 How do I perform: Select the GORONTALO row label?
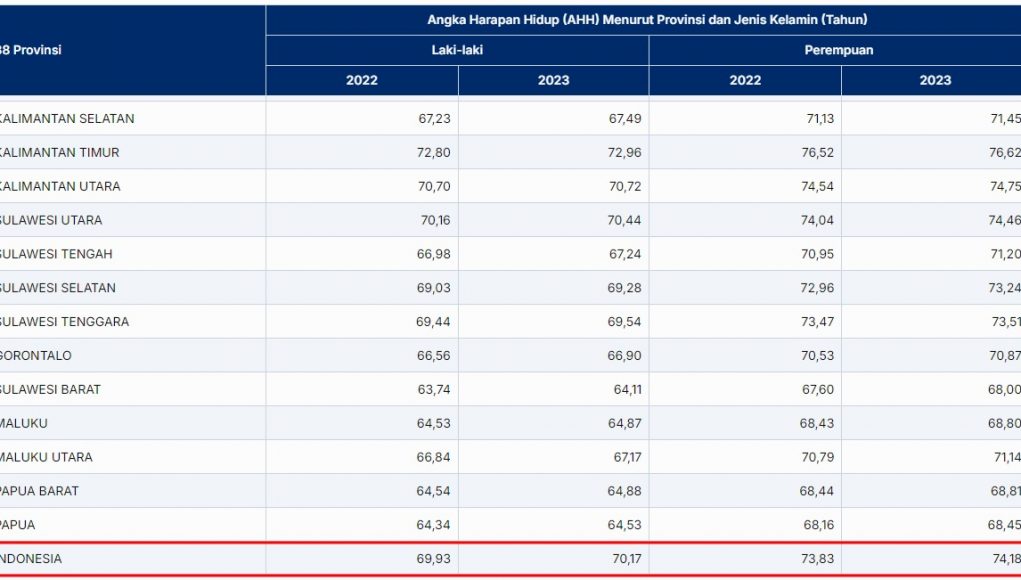37,355
